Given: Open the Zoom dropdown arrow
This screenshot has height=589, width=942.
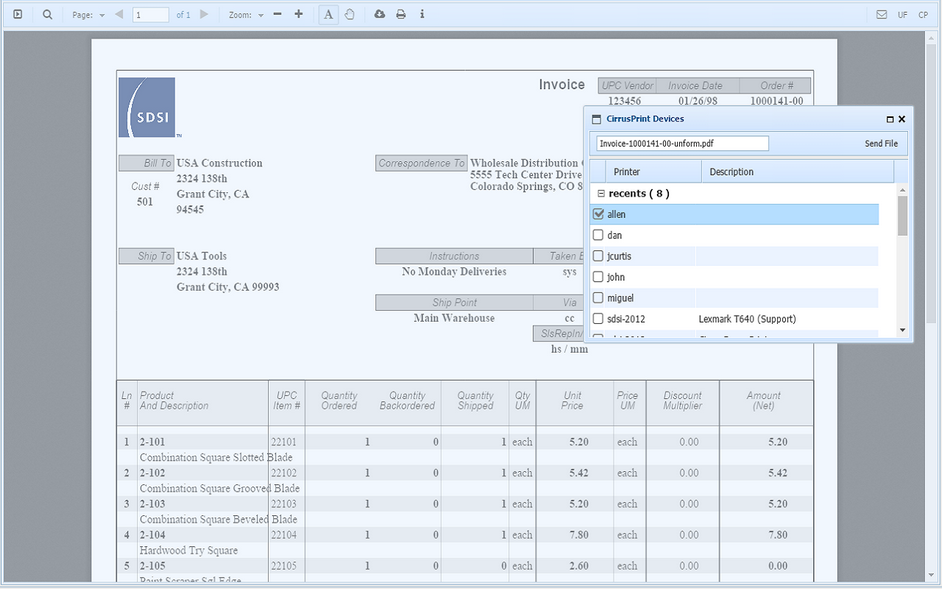Looking at the screenshot, I should pos(261,16).
